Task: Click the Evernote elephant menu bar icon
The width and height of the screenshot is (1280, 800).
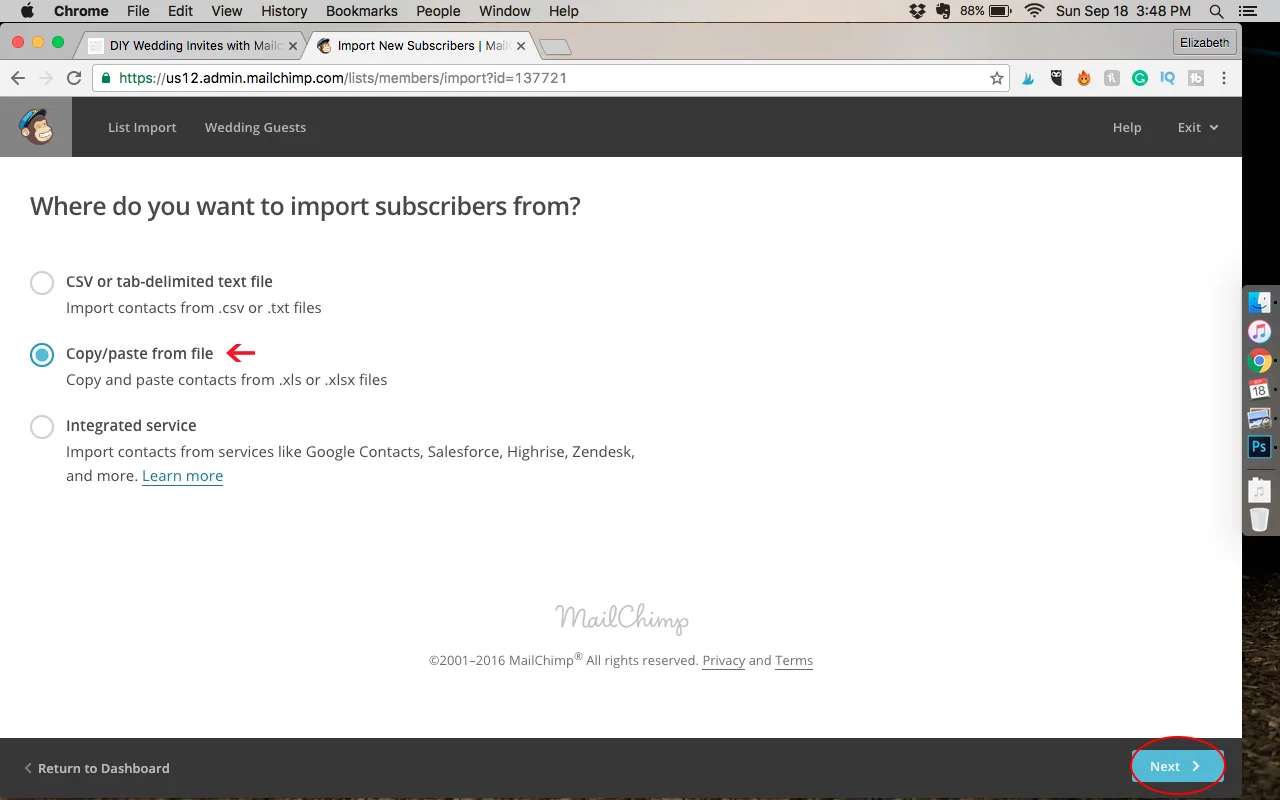Action: tap(942, 11)
